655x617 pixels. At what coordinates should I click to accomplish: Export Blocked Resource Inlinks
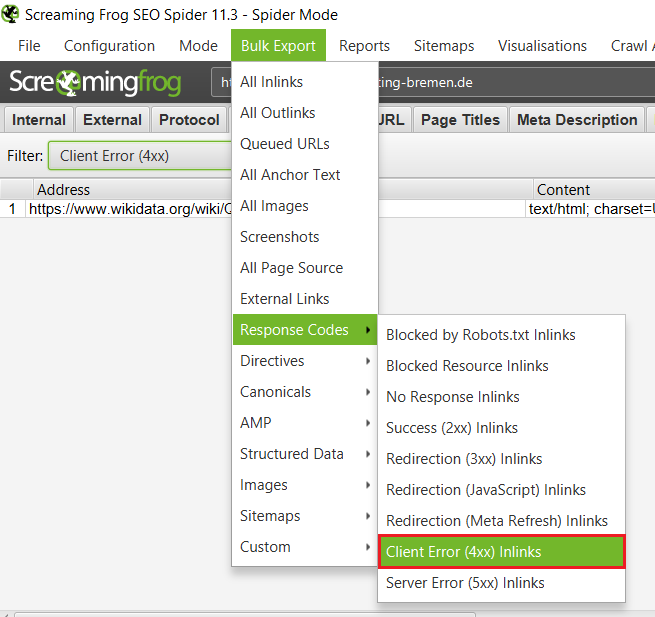[501, 366]
